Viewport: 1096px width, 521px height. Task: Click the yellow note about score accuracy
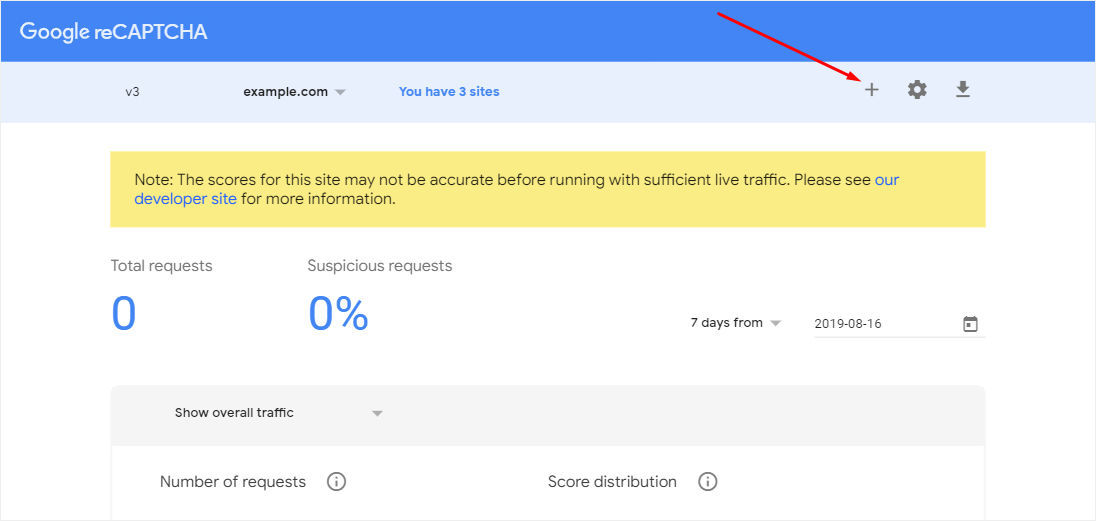pos(548,190)
